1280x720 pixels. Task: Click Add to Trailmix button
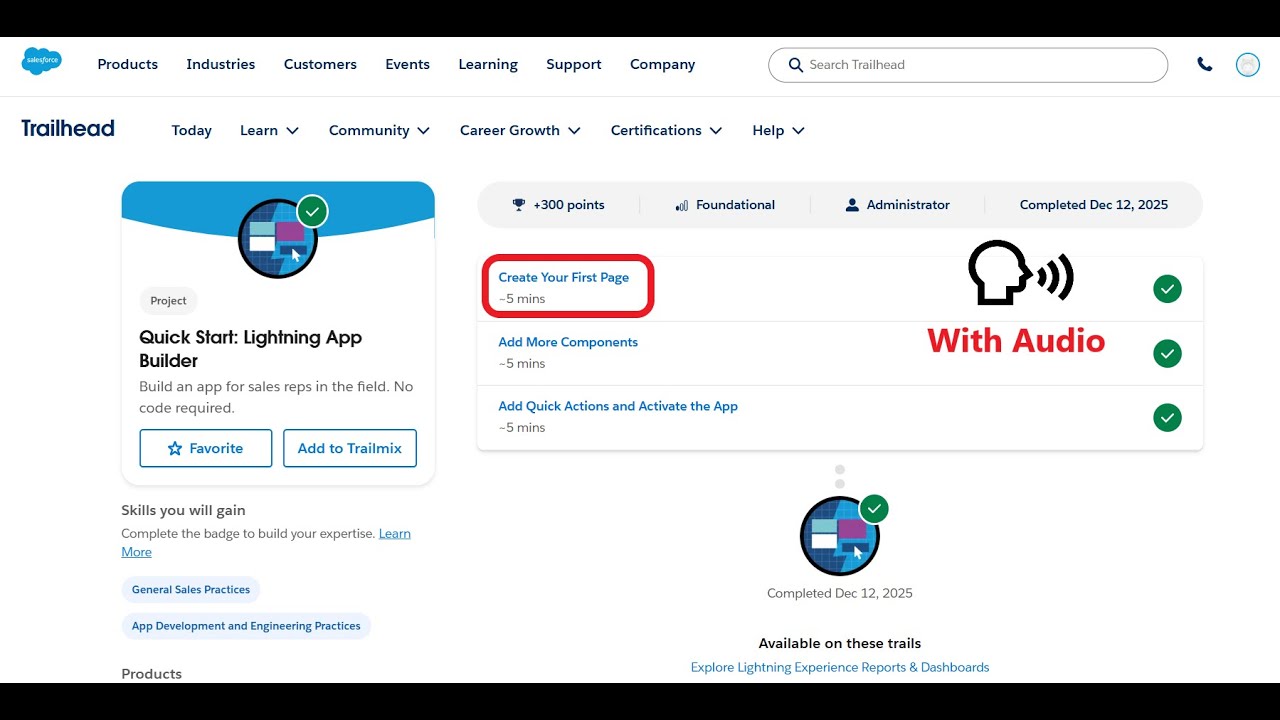click(350, 448)
